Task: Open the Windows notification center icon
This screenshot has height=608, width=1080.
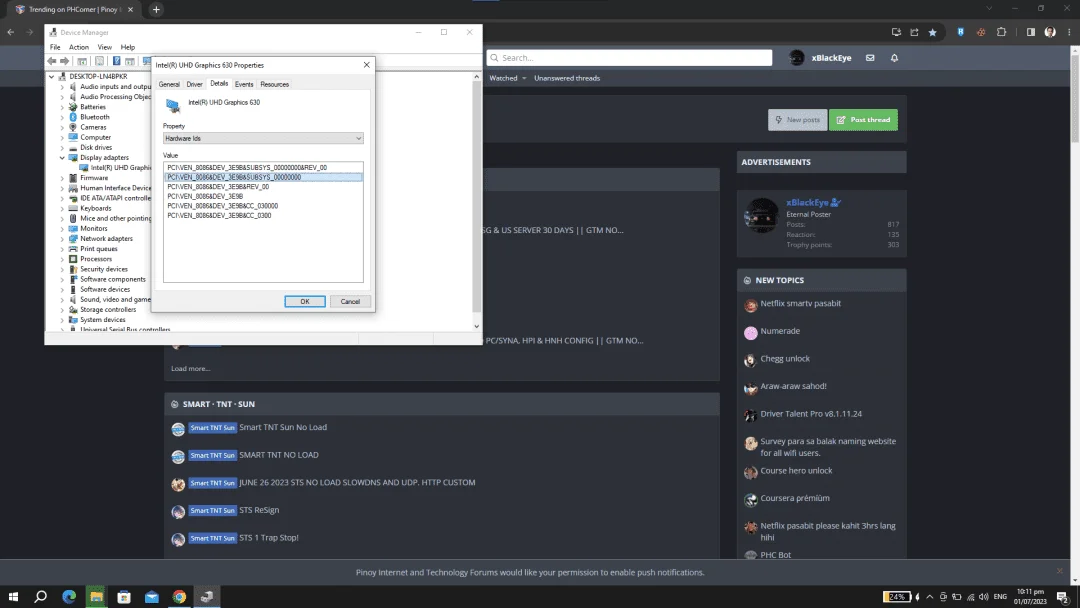Action: click(1062, 596)
